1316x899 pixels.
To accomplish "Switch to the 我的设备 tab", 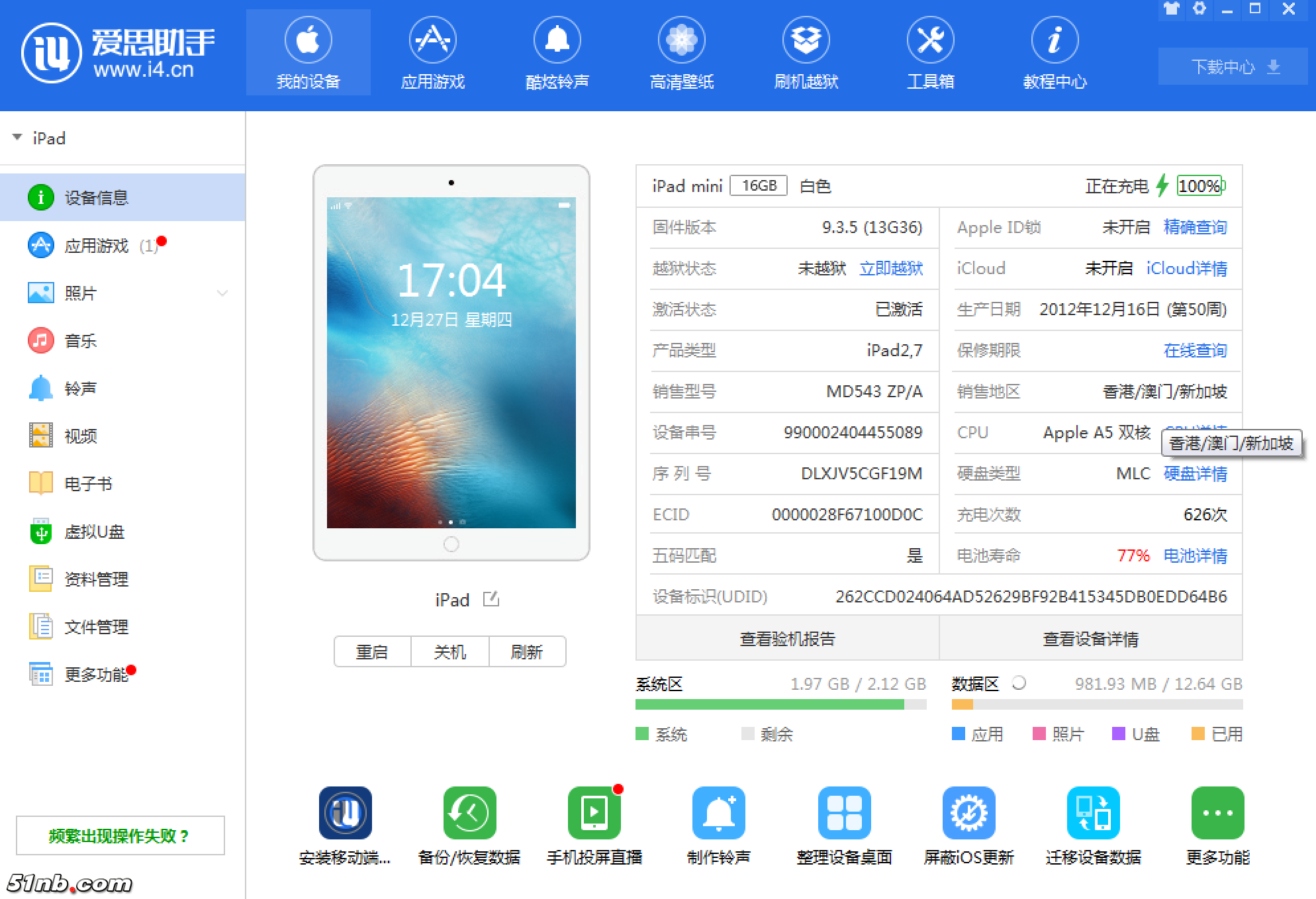I will click(308, 53).
